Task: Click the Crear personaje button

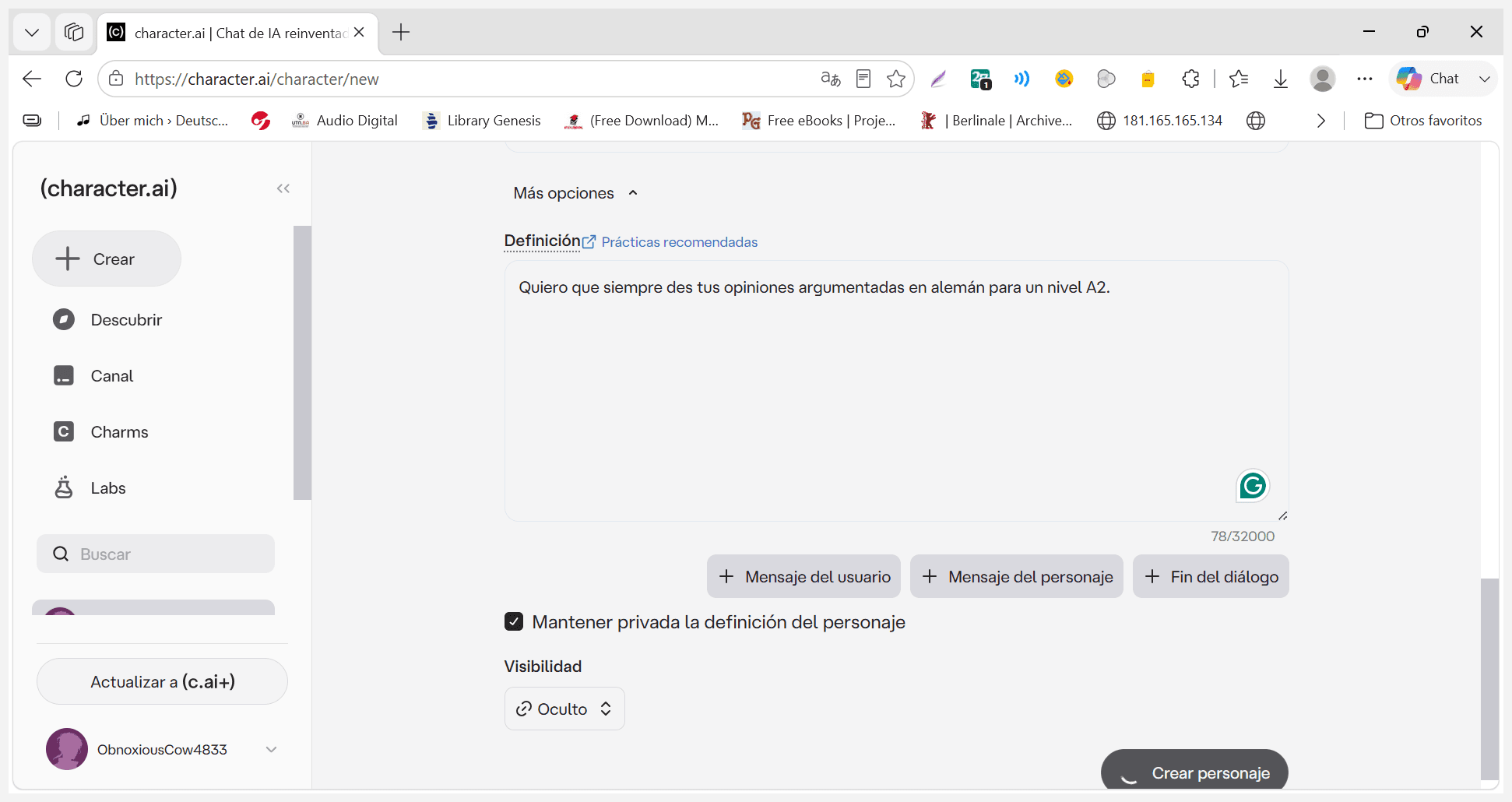Action: click(x=1194, y=771)
